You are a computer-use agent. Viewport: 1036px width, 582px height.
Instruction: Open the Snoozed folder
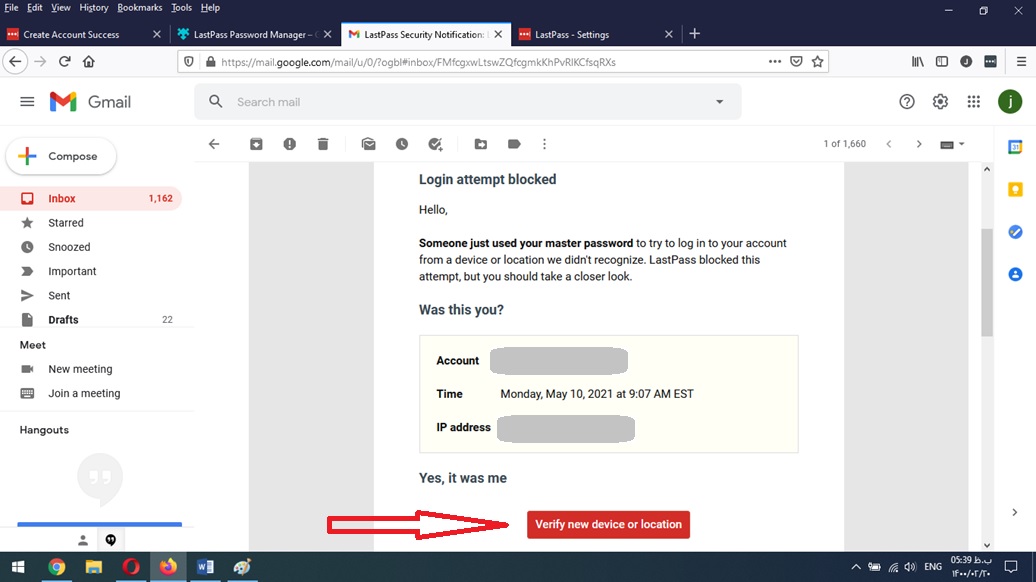[x=91, y=247]
